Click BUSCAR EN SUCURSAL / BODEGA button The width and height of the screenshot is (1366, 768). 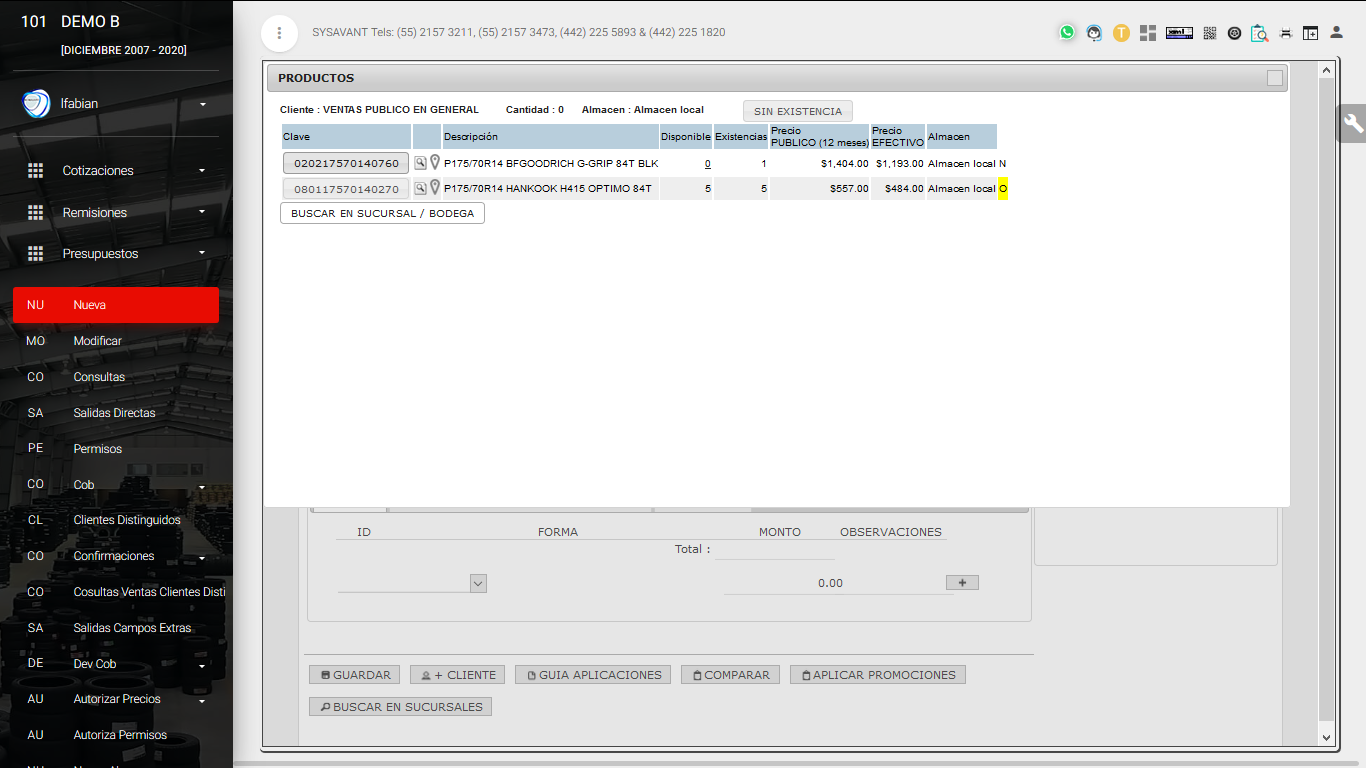tap(382, 213)
